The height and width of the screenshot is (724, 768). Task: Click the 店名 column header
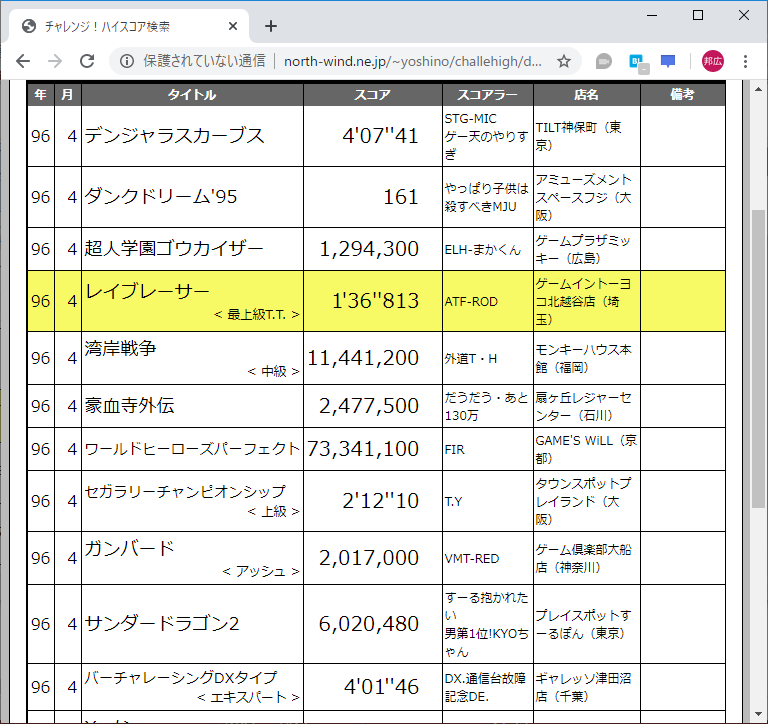coord(586,95)
